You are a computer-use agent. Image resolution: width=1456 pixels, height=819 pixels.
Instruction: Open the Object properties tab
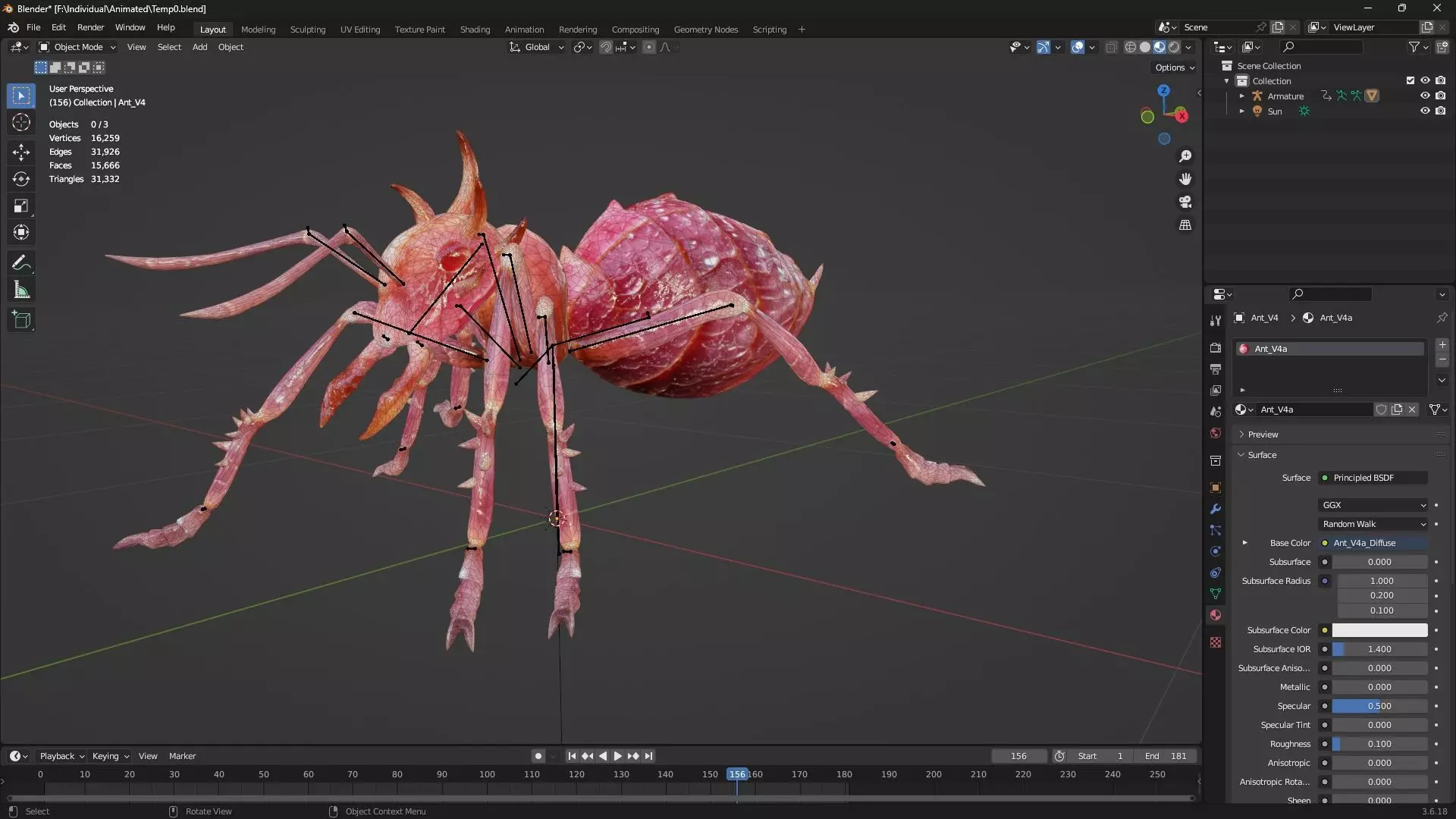(x=1216, y=488)
